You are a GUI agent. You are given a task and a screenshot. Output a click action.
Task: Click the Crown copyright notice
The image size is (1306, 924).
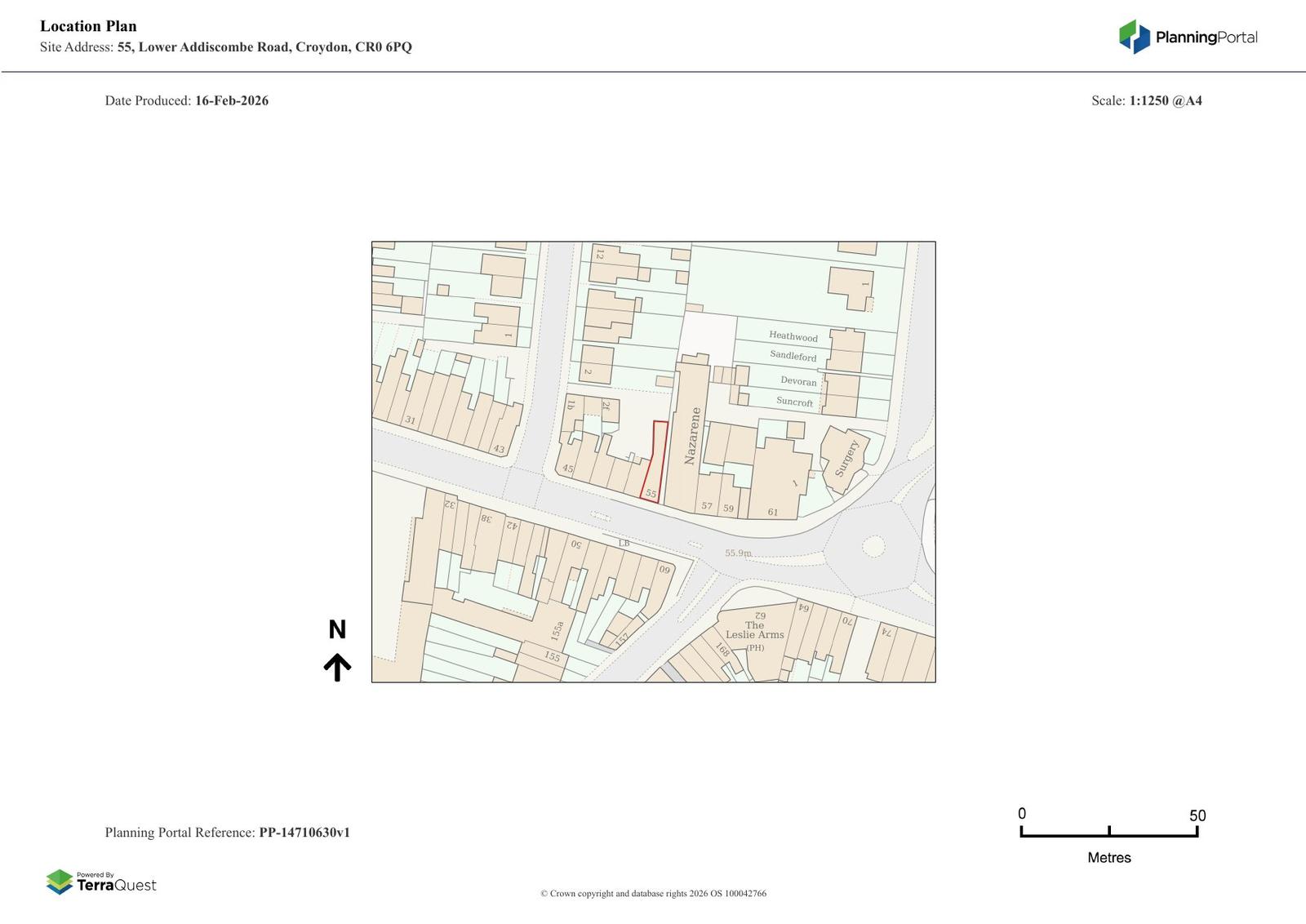pos(653,893)
